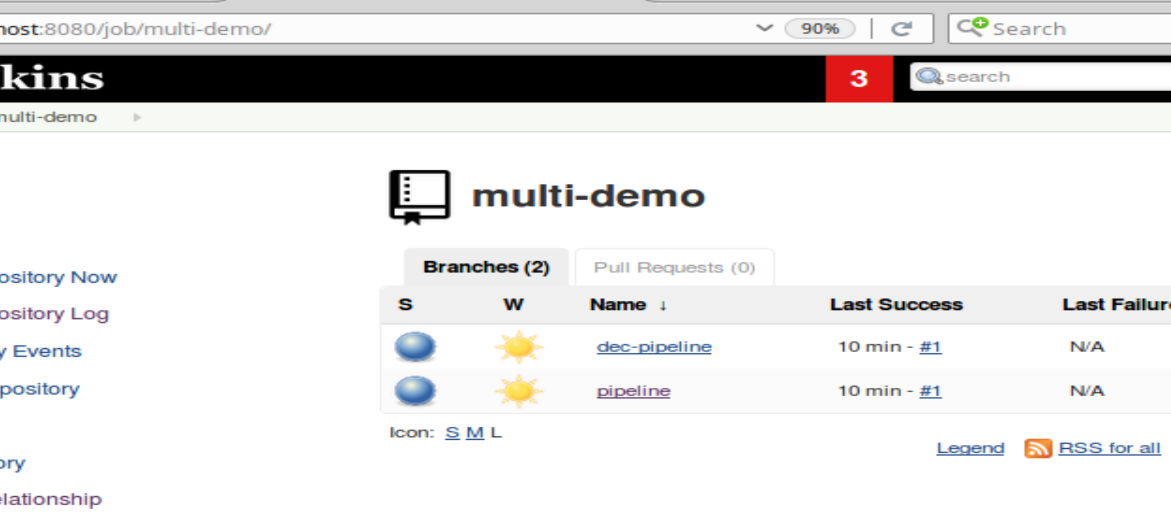
Task: Click the red notification badge showing 3
Action: (858, 78)
